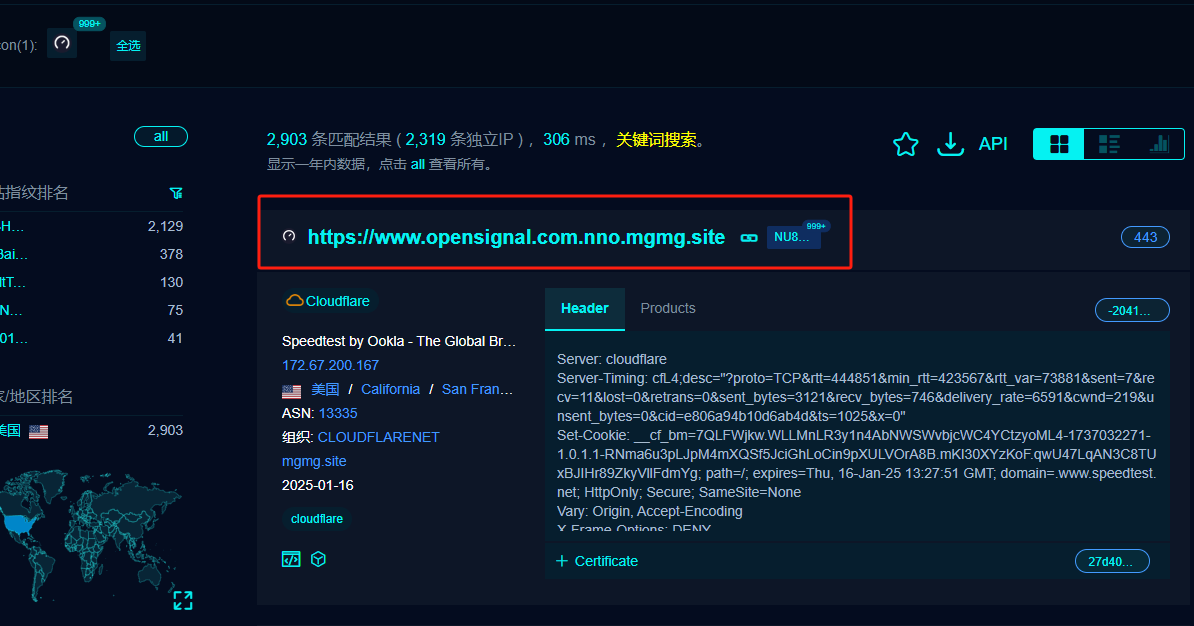Click the chain link icon after the URL
The height and width of the screenshot is (626, 1194).
(x=749, y=238)
